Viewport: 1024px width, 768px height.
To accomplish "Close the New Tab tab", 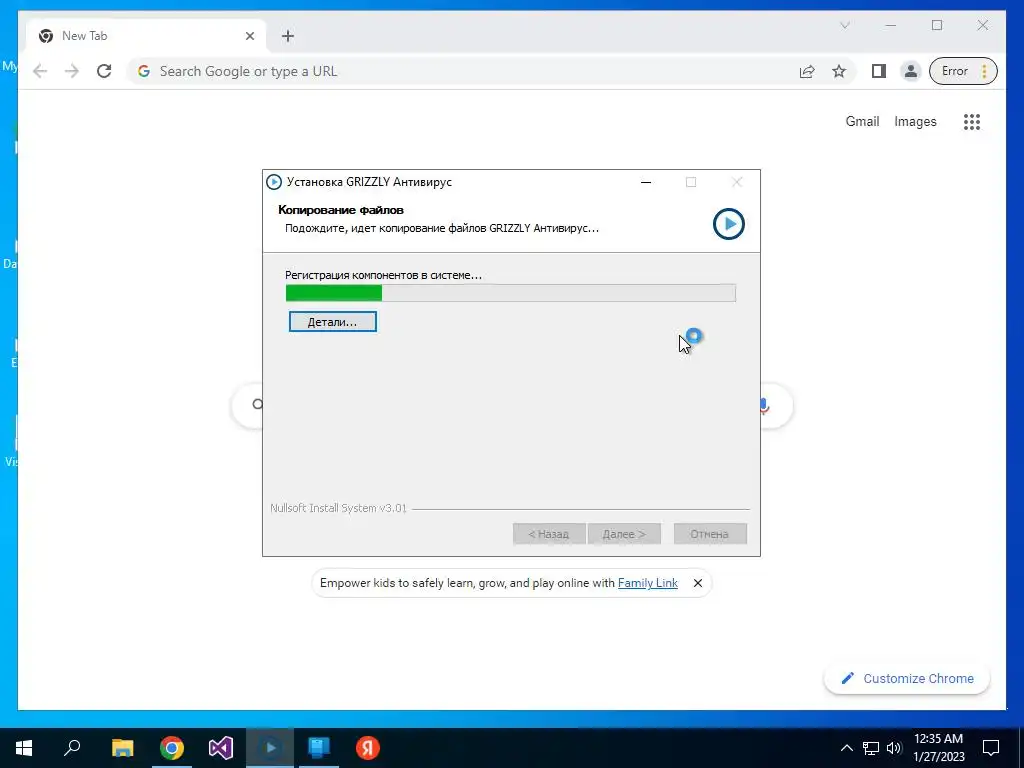I will tap(249, 36).
